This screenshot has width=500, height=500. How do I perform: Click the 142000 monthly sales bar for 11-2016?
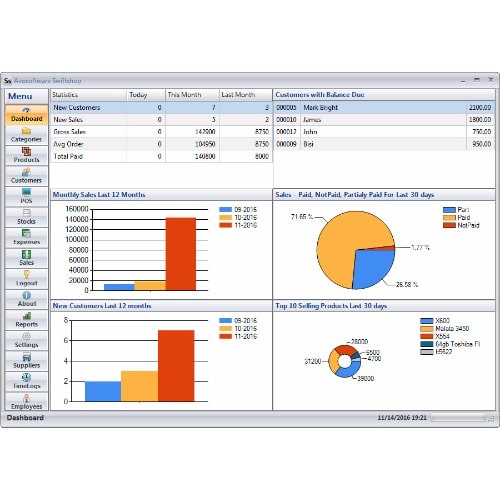coord(181,254)
